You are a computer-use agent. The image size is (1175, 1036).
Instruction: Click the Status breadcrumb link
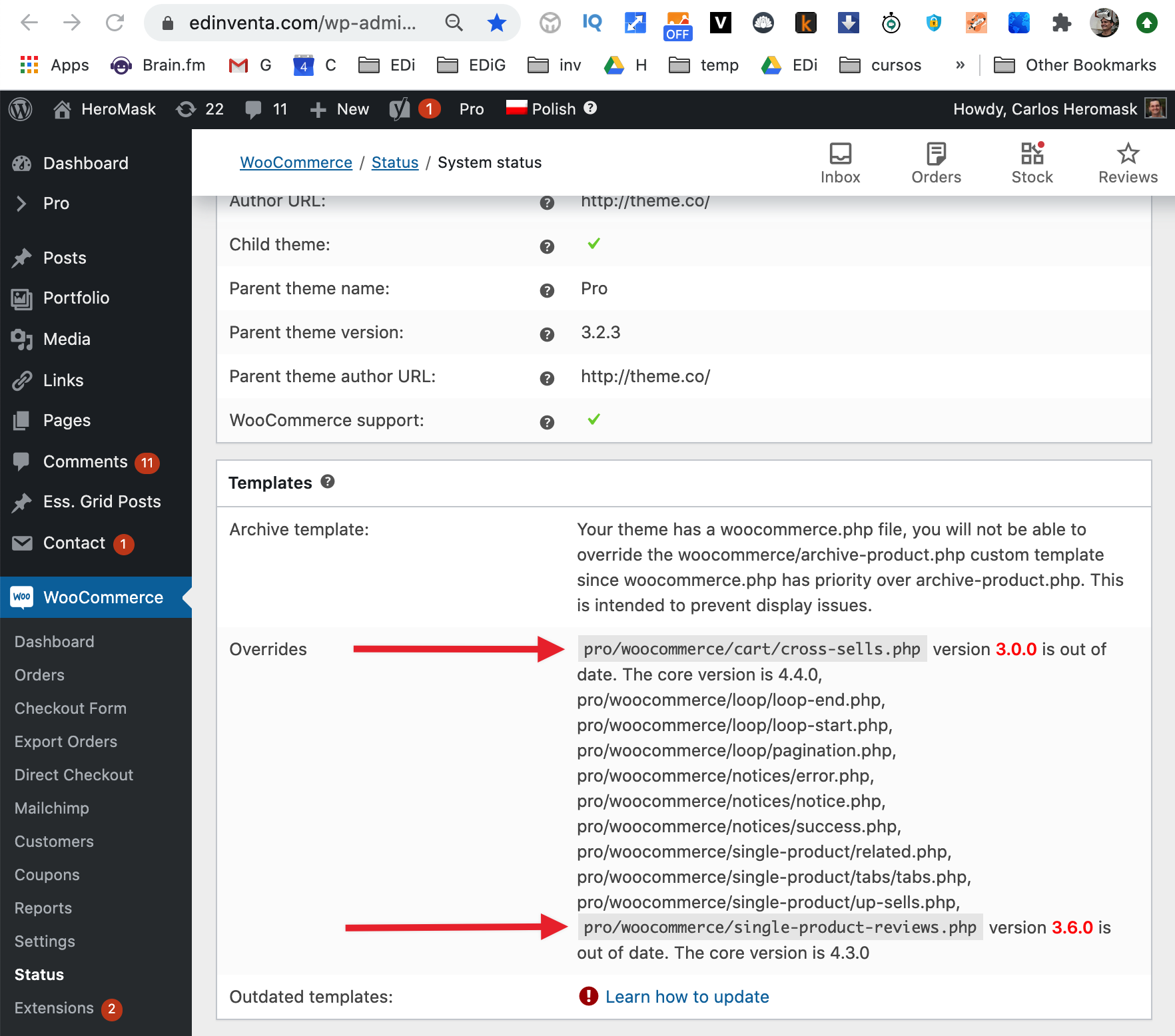click(395, 162)
